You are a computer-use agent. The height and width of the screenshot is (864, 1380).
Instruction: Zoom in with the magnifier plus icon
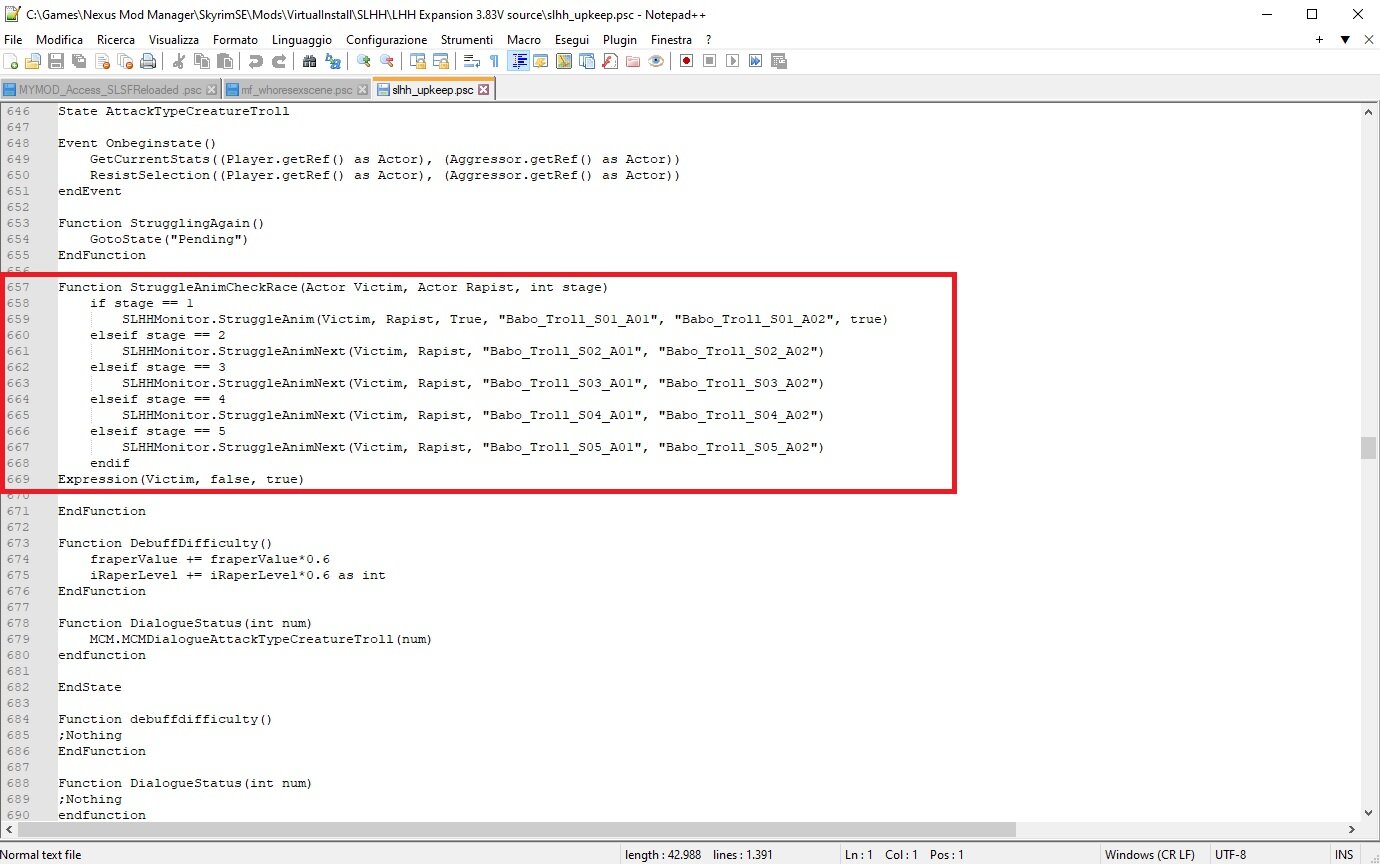click(364, 61)
